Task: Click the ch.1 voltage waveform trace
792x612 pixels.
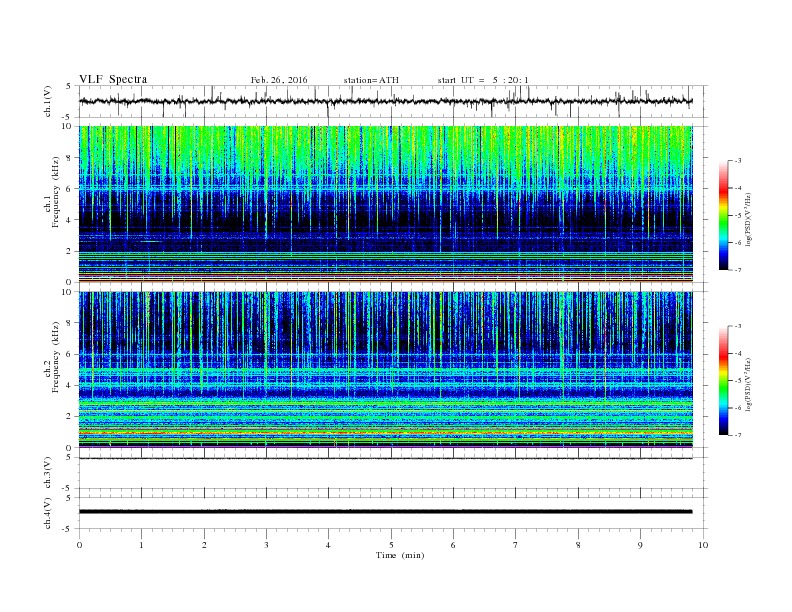Action: 385,101
